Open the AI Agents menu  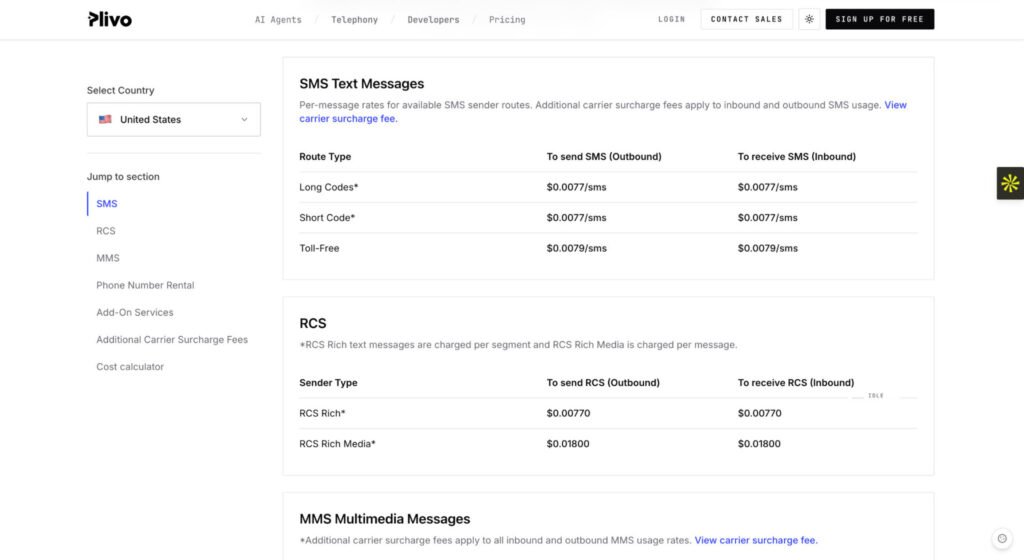[x=278, y=20]
